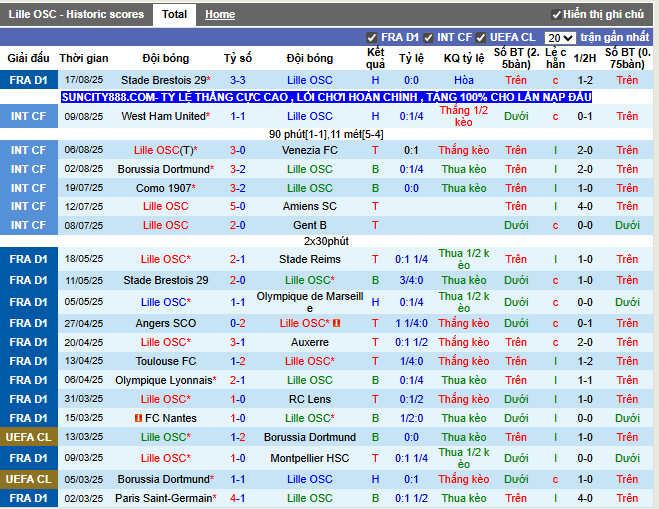Click the 3/4:0 odds on 11/05/25 row
Image resolution: width=659 pixels, height=509 pixels.
tap(411, 280)
